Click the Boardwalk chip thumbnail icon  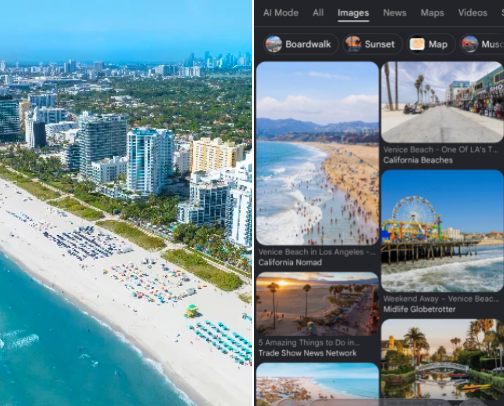tap(274, 44)
